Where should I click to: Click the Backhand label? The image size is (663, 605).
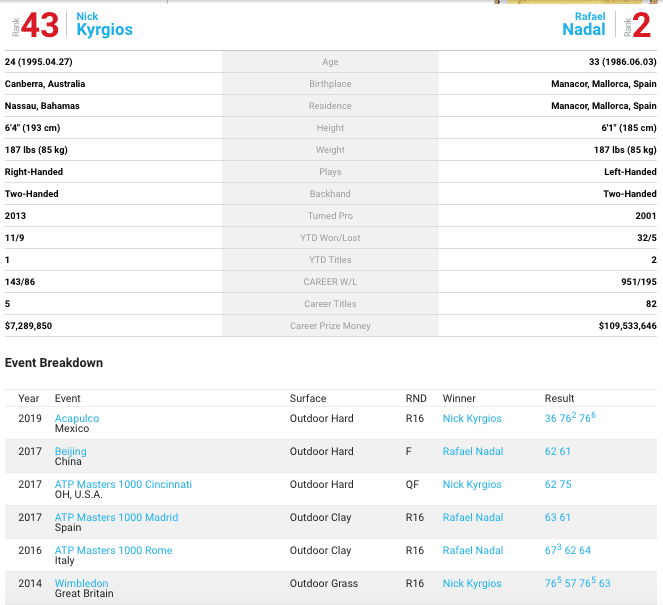[x=330, y=194]
